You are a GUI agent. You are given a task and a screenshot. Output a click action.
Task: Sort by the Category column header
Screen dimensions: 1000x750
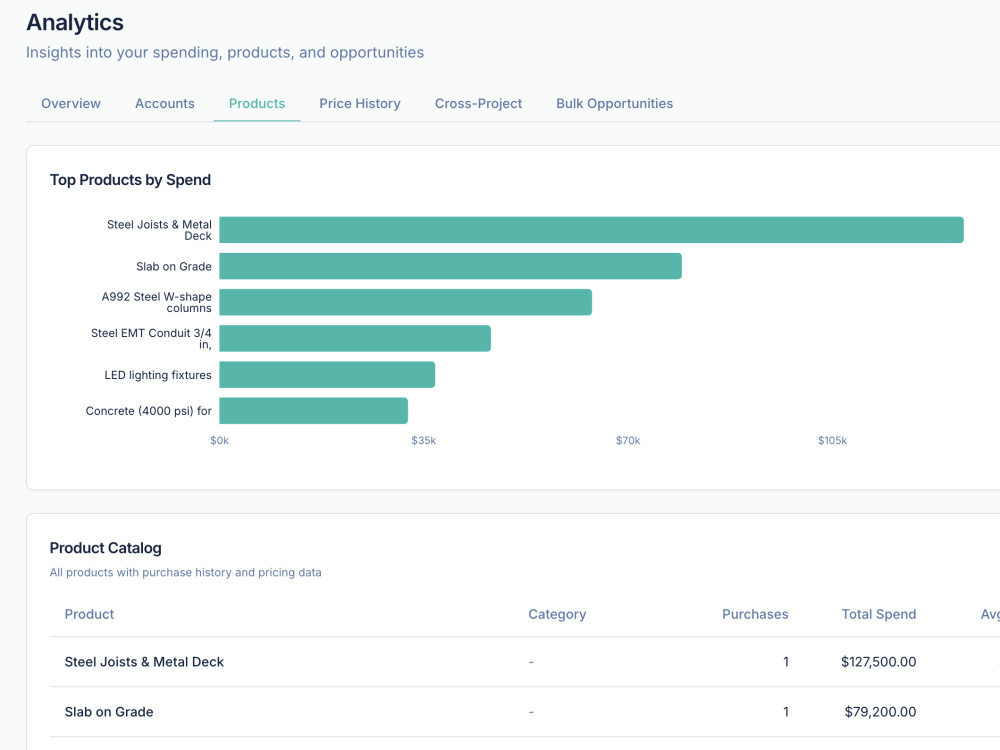(x=557, y=614)
